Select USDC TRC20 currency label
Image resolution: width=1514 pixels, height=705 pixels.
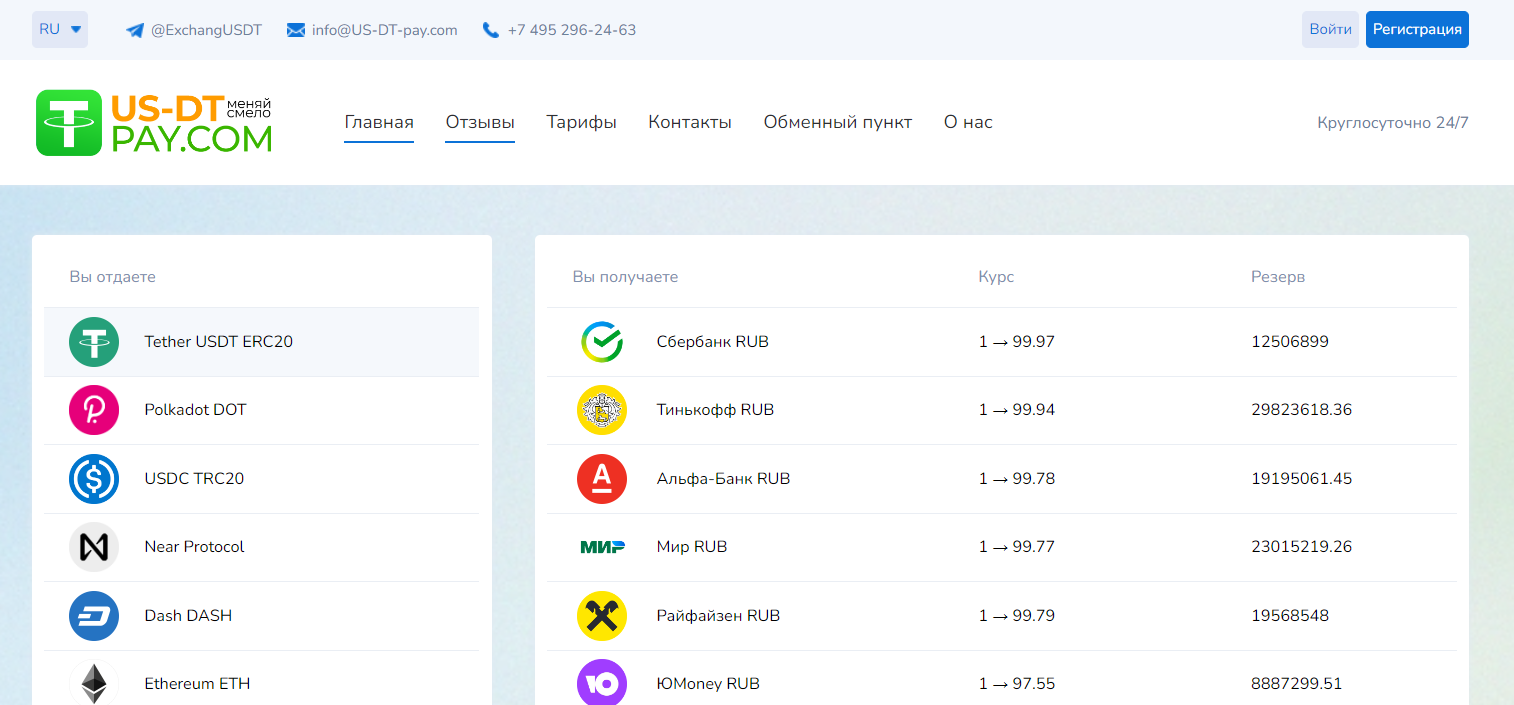[x=194, y=479]
